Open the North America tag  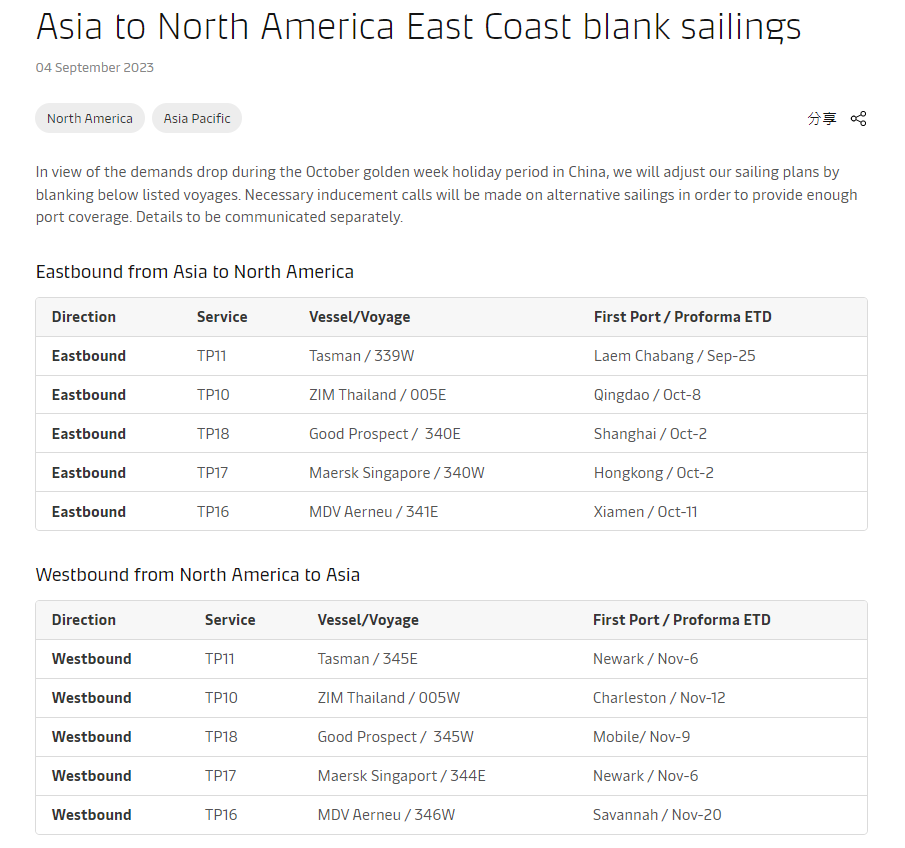pyautogui.click(x=89, y=118)
